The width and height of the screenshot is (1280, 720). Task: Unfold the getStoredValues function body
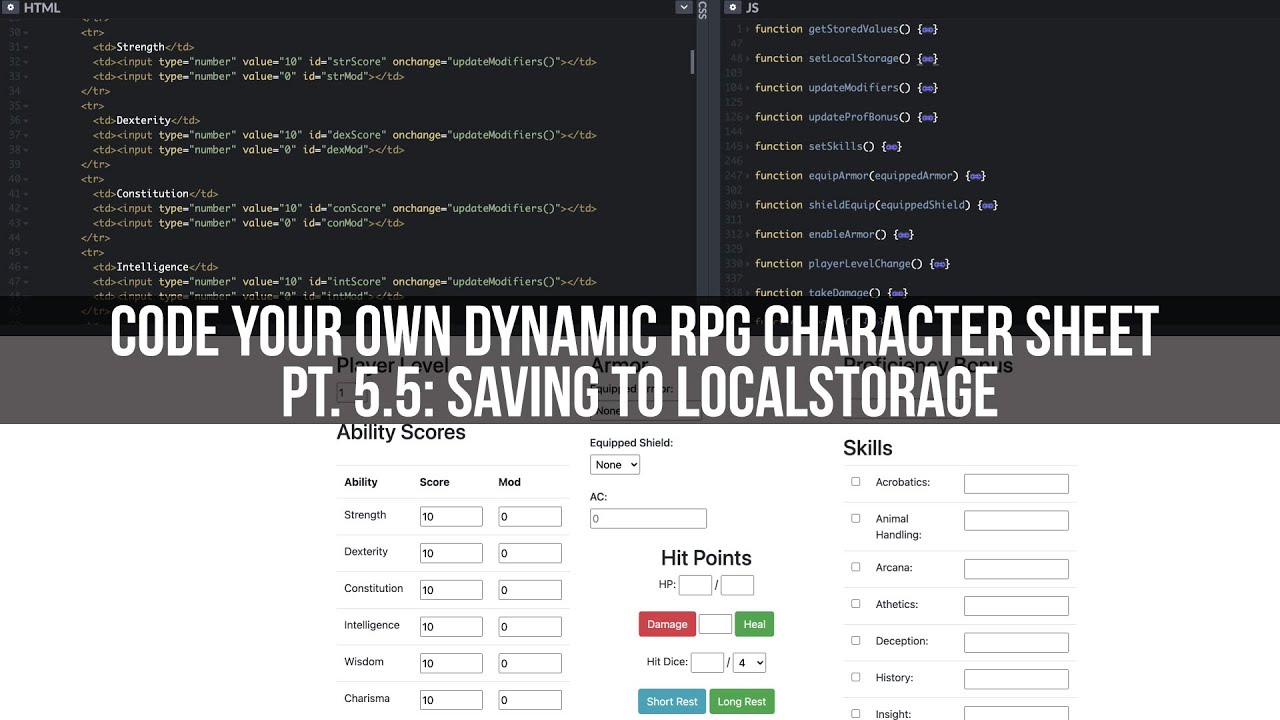coord(927,29)
